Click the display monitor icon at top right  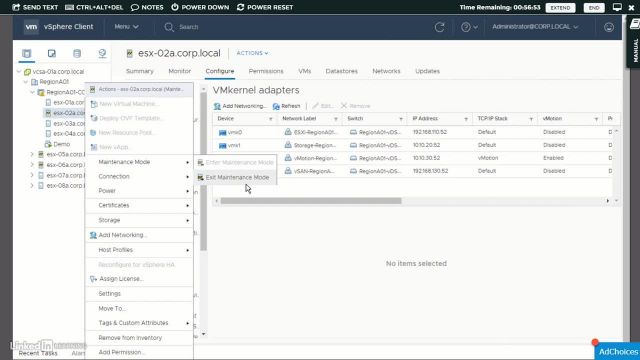coord(617,7)
